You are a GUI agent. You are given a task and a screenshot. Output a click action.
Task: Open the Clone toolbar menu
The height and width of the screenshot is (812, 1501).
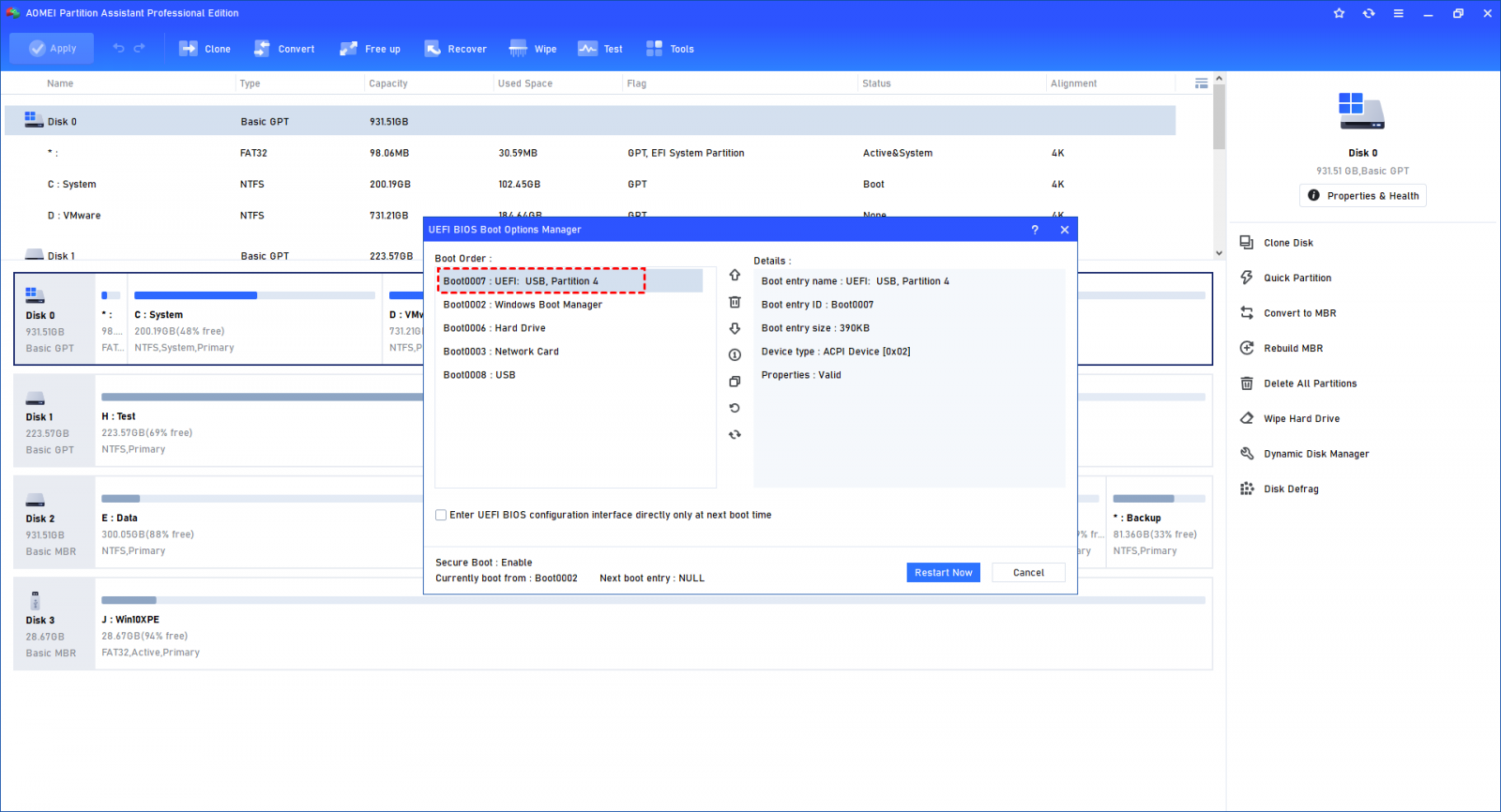click(205, 49)
